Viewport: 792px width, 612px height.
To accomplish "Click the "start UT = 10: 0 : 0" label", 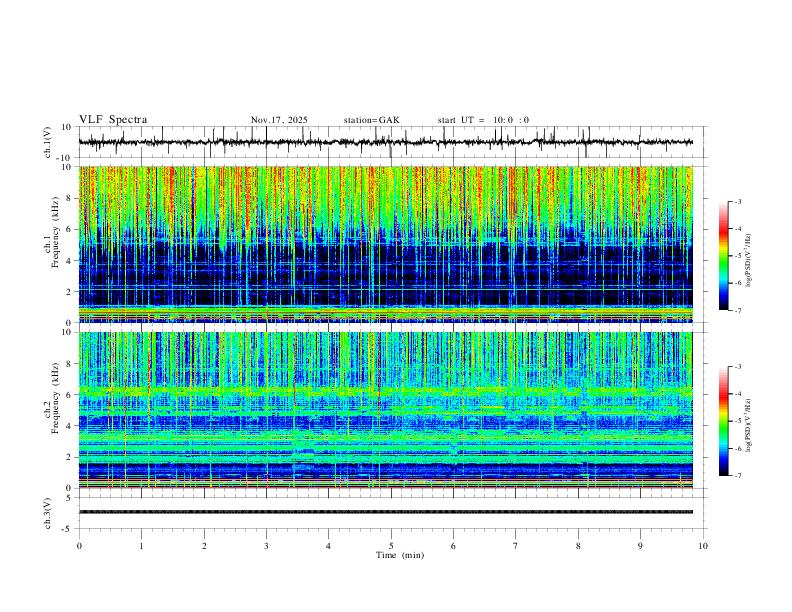I will (x=483, y=120).
